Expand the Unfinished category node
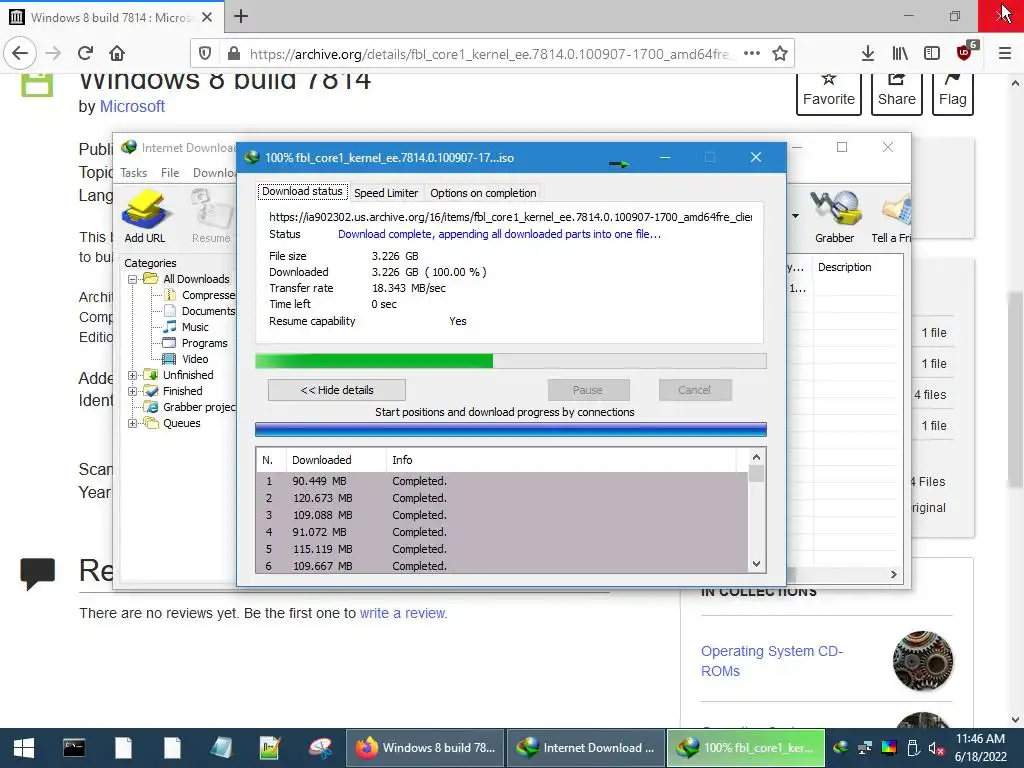Image resolution: width=1024 pixels, height=768 pixels. click(x=133, y=375)
